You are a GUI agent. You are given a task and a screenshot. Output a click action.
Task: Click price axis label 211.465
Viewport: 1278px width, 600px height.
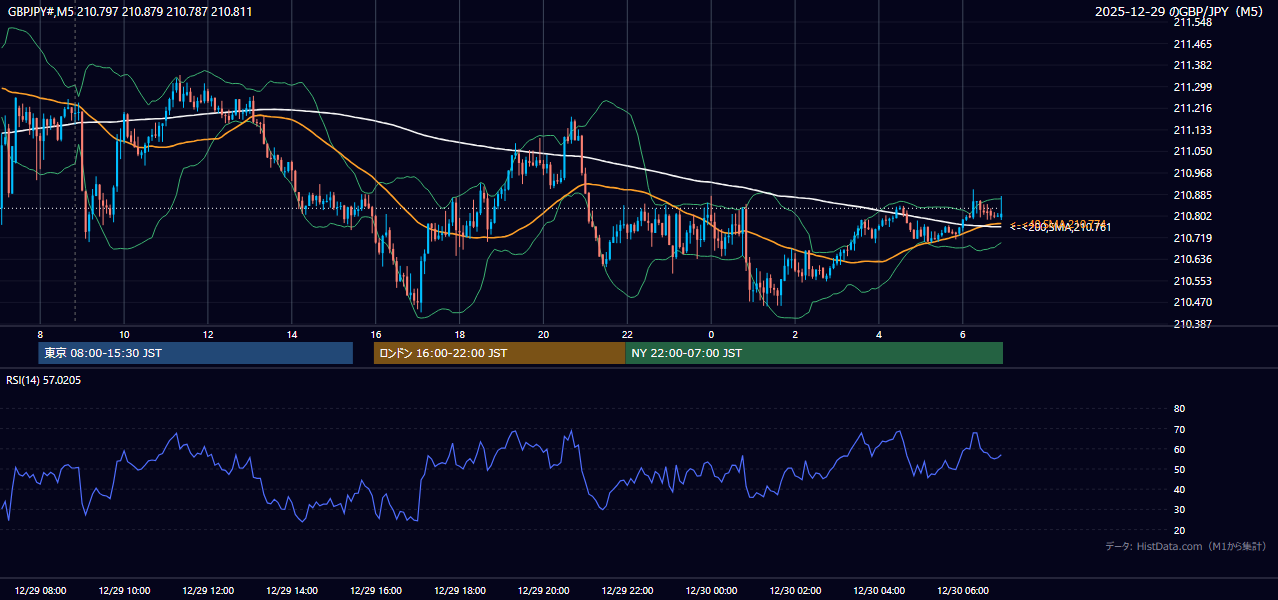point(1193,44)
